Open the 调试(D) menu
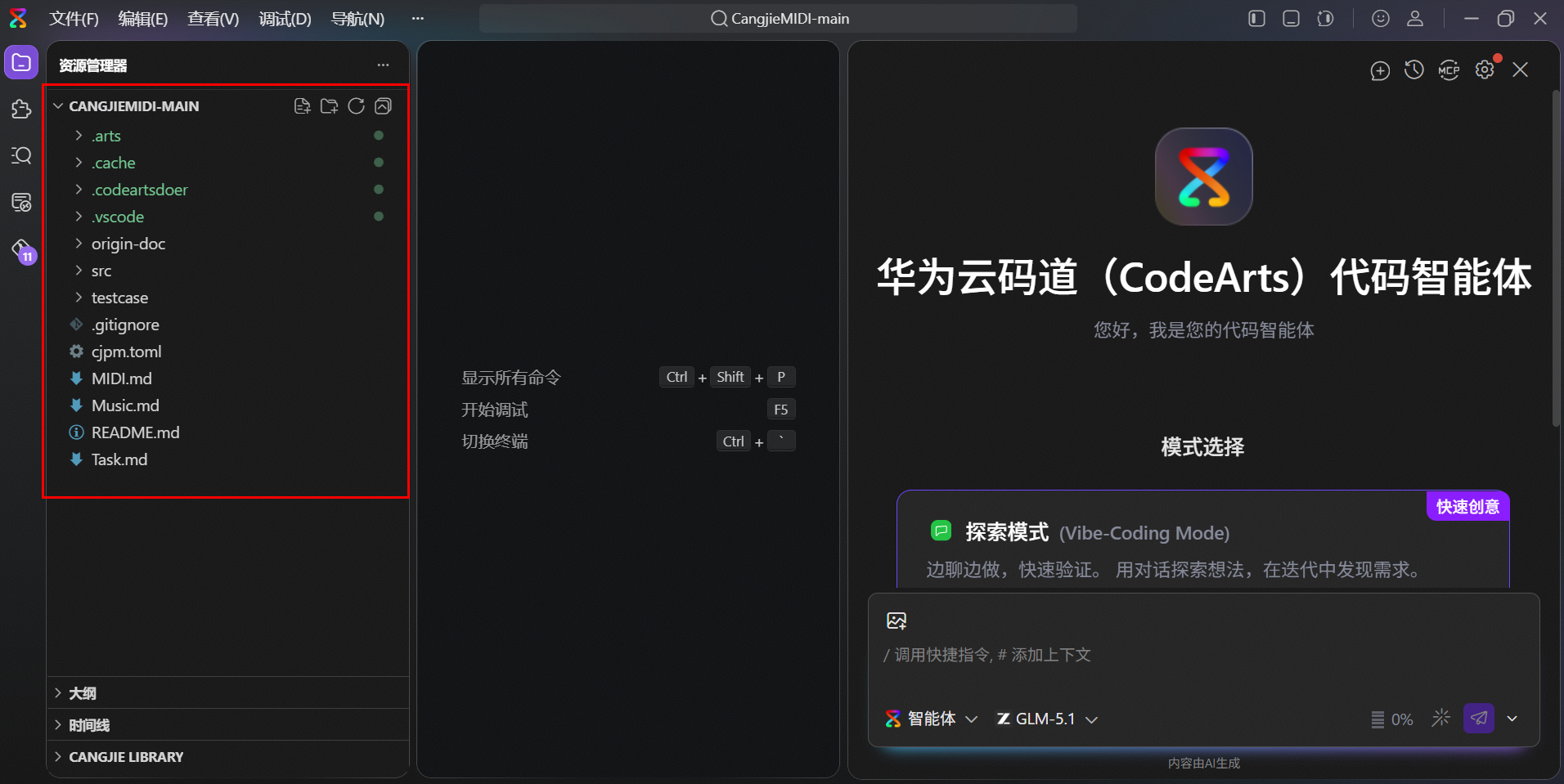Viewport: 1564px width, 784px height. [x=285, y=19]
